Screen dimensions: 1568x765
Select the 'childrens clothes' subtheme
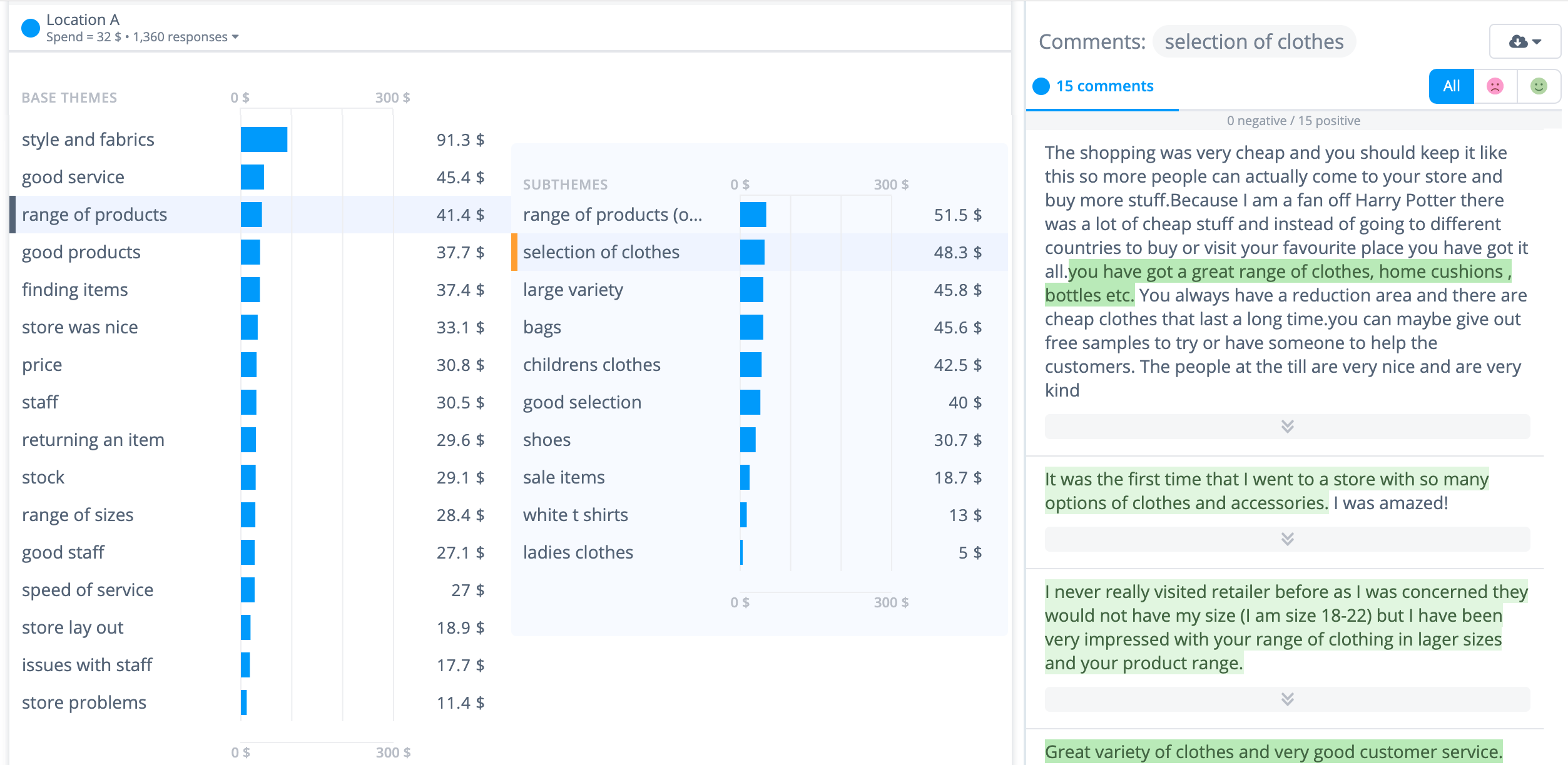pyautogui.click(x=591, y=365)
